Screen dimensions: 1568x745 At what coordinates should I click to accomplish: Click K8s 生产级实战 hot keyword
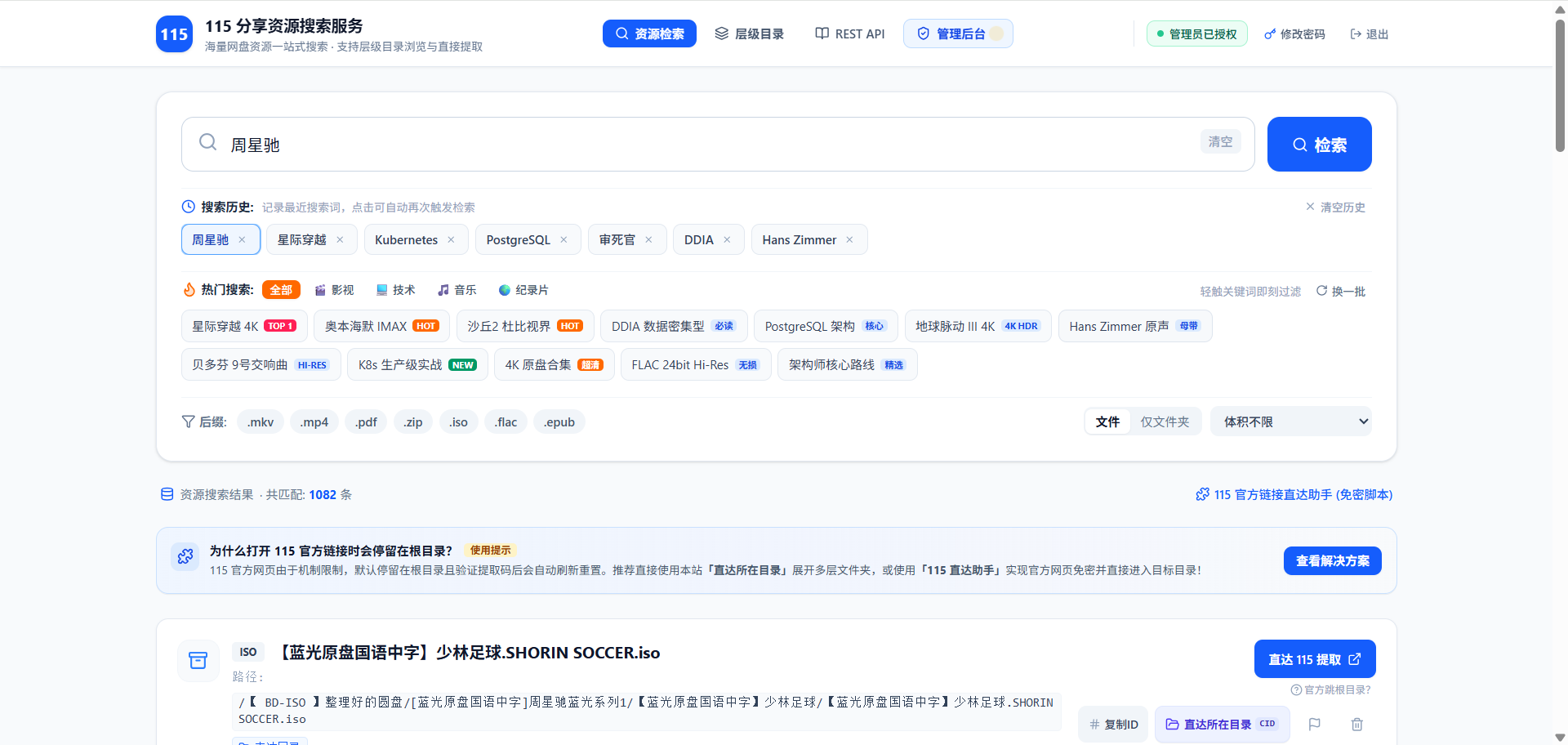(x=417, y=364)
